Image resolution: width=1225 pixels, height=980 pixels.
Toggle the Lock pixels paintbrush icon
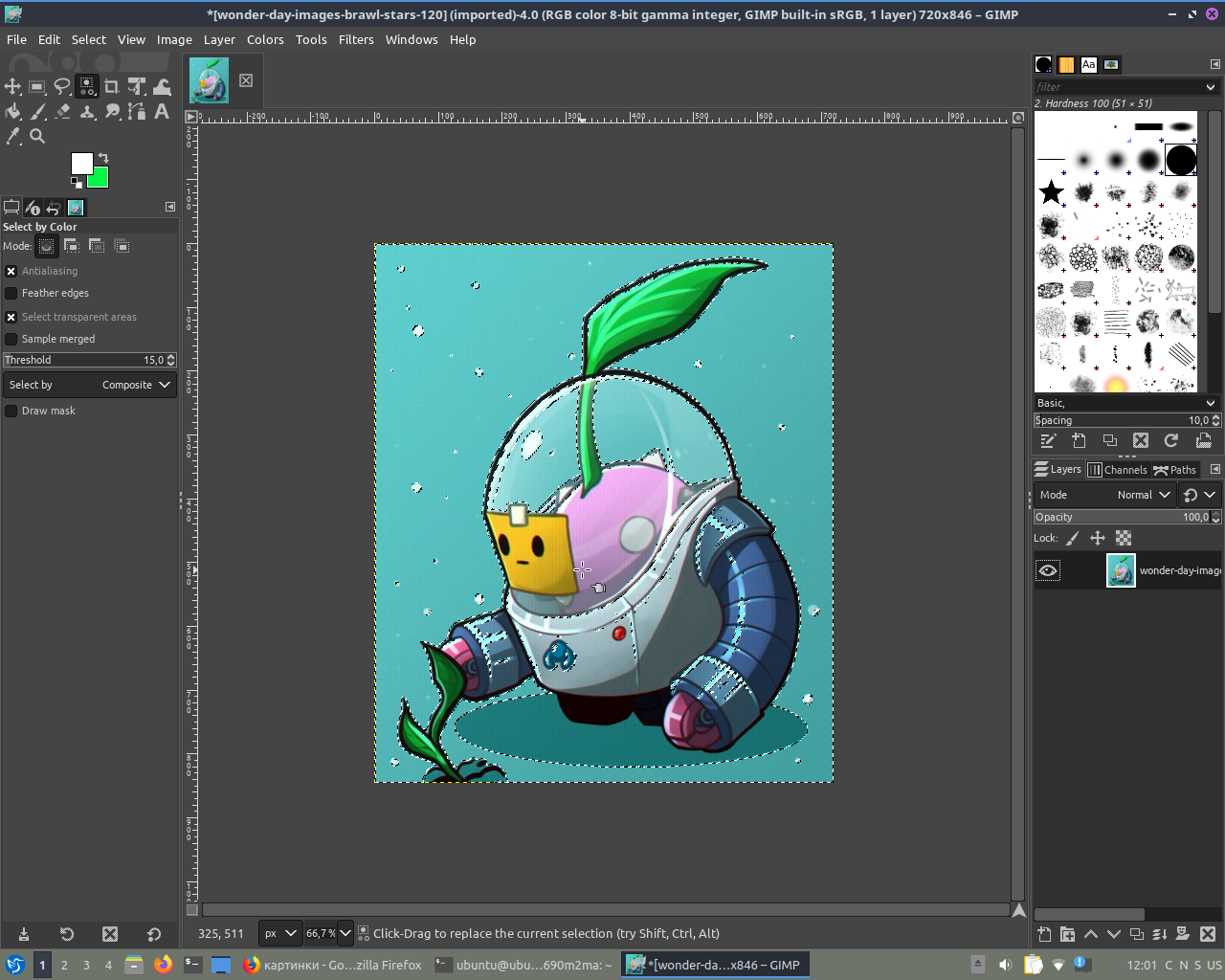click(1072, 538)
